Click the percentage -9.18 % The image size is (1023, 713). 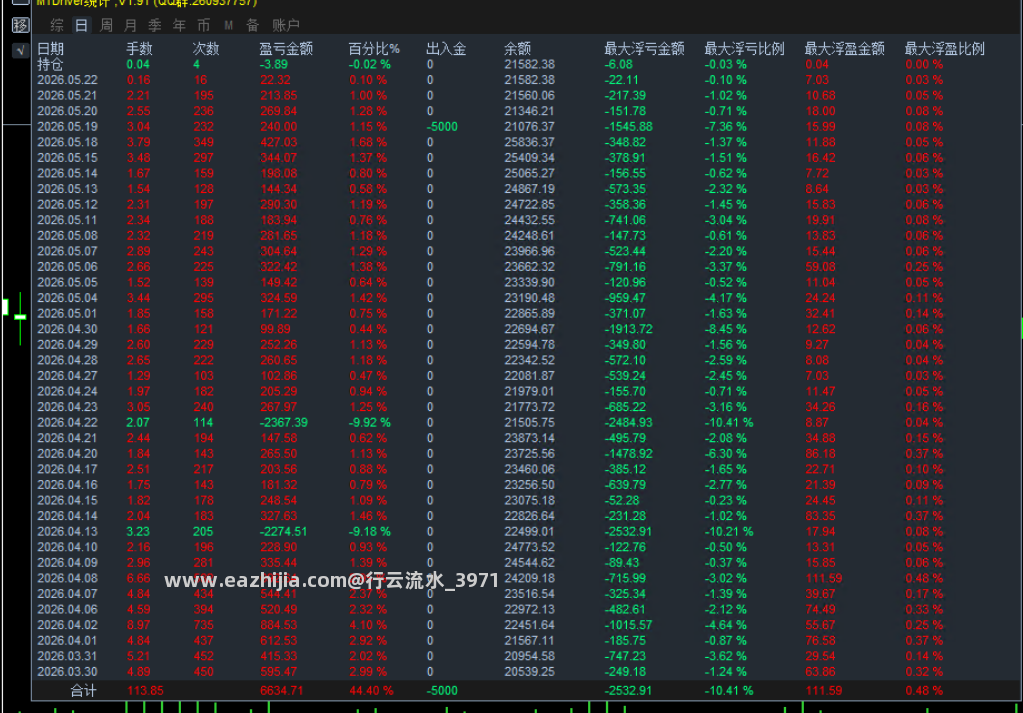[x=369, y=532]
